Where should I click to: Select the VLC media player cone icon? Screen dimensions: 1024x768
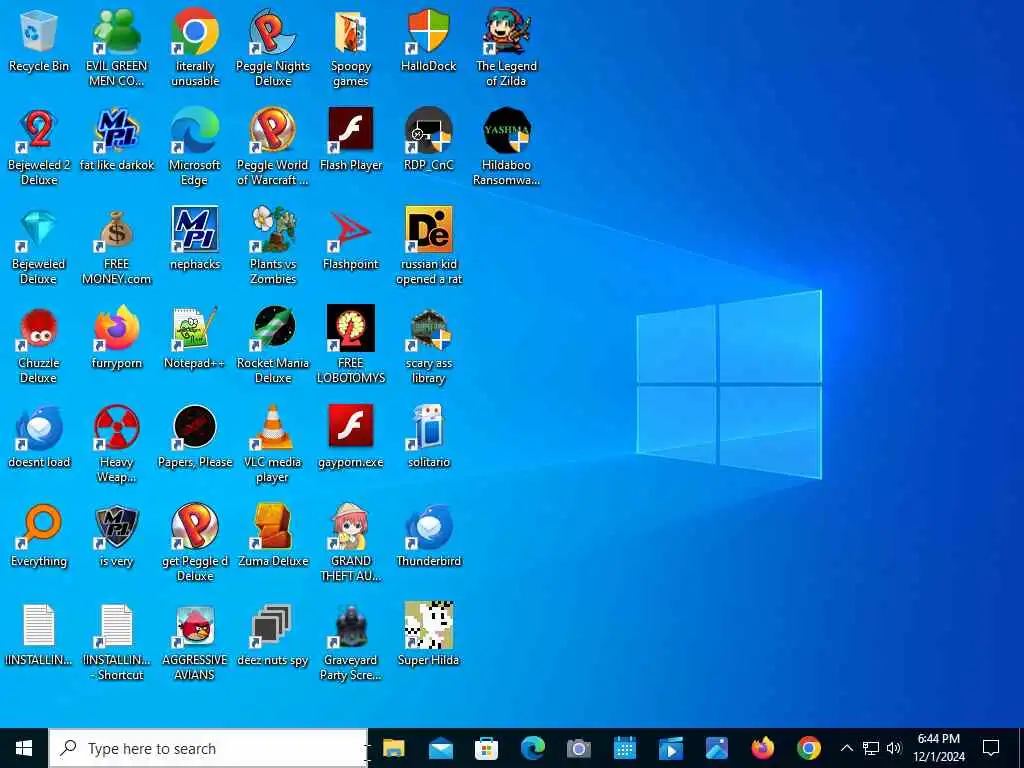click(272, 428)
